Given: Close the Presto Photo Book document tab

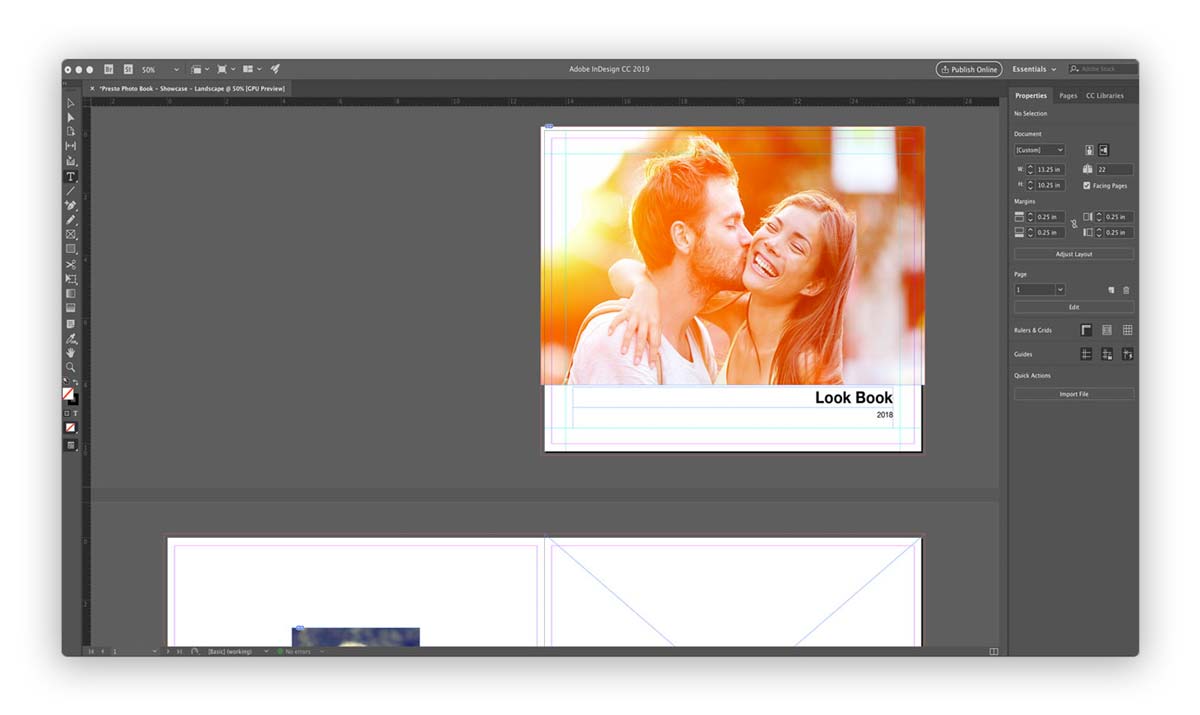Looking at the screenshot, I should pyautogui.click(x=92, y=88).
